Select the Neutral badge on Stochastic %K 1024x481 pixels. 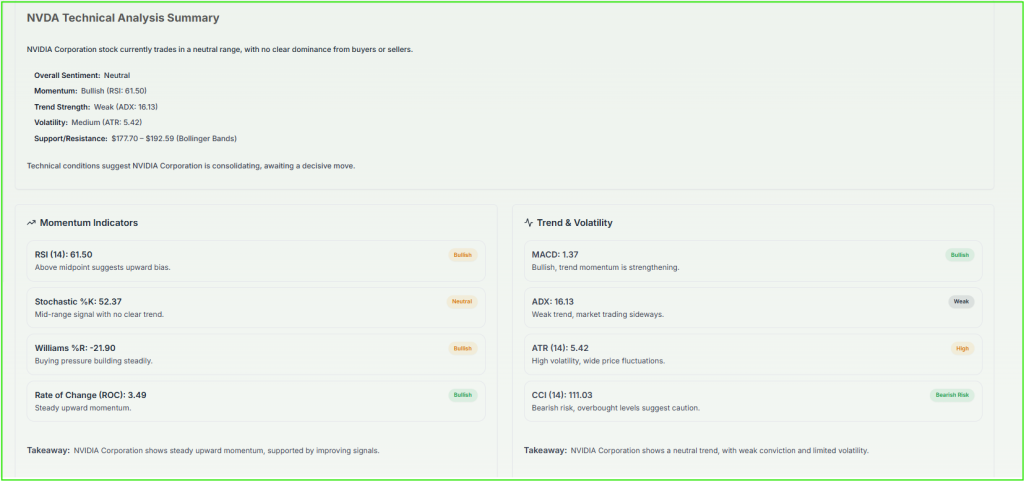(462, 301)
